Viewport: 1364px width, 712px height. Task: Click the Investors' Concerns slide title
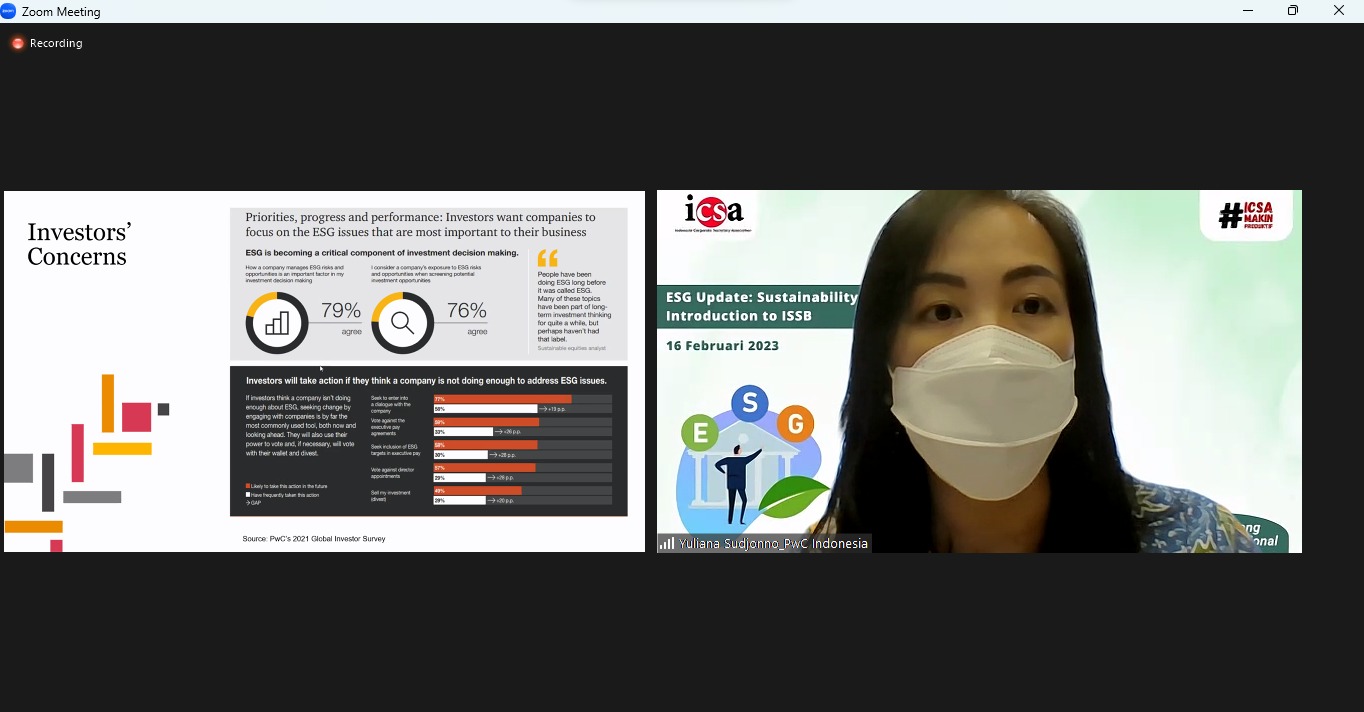(79, 245)
